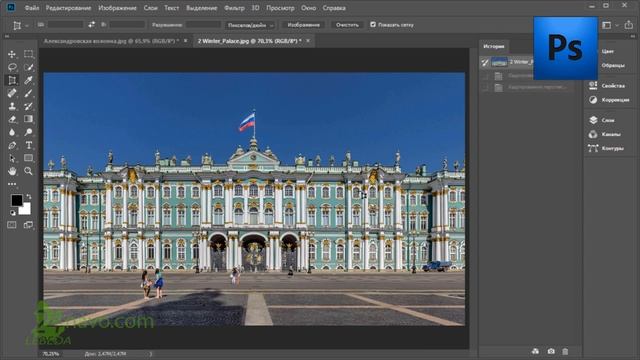Open the Редактирование menu
Screen dimensions: 640x360
[x=68, y=8]
